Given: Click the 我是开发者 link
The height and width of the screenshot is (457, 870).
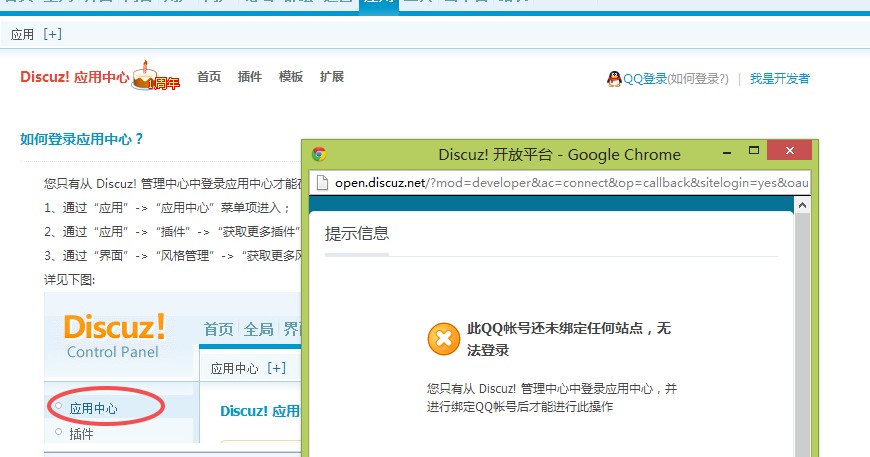Looking at the screenshot, I should point(780,79).
